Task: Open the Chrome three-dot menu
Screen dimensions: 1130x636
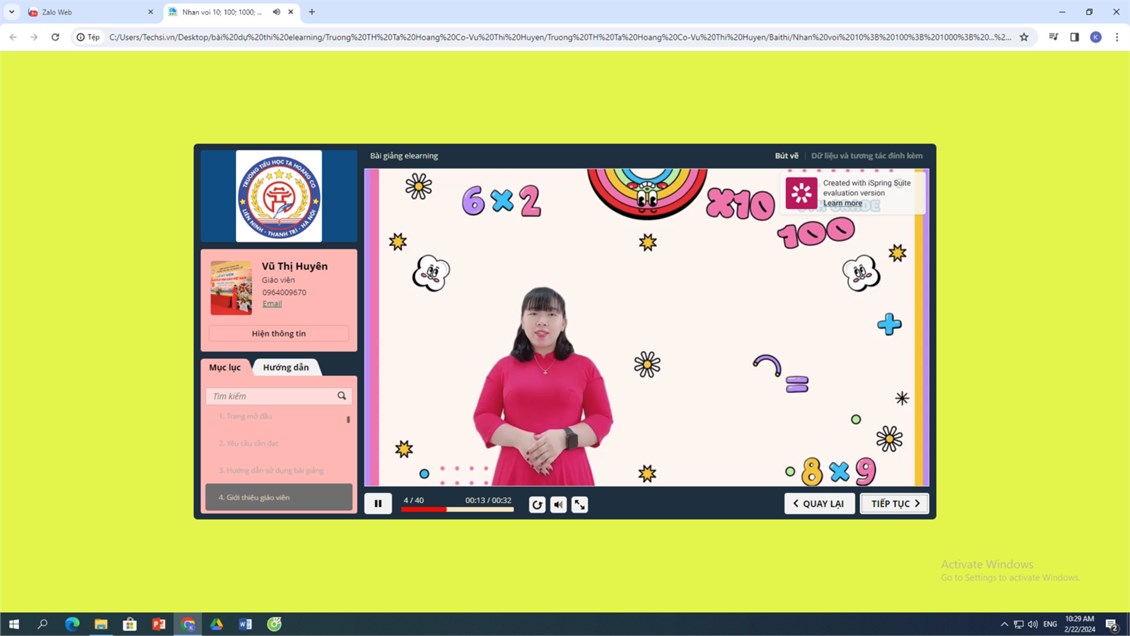Action: tap(1117, 37)
